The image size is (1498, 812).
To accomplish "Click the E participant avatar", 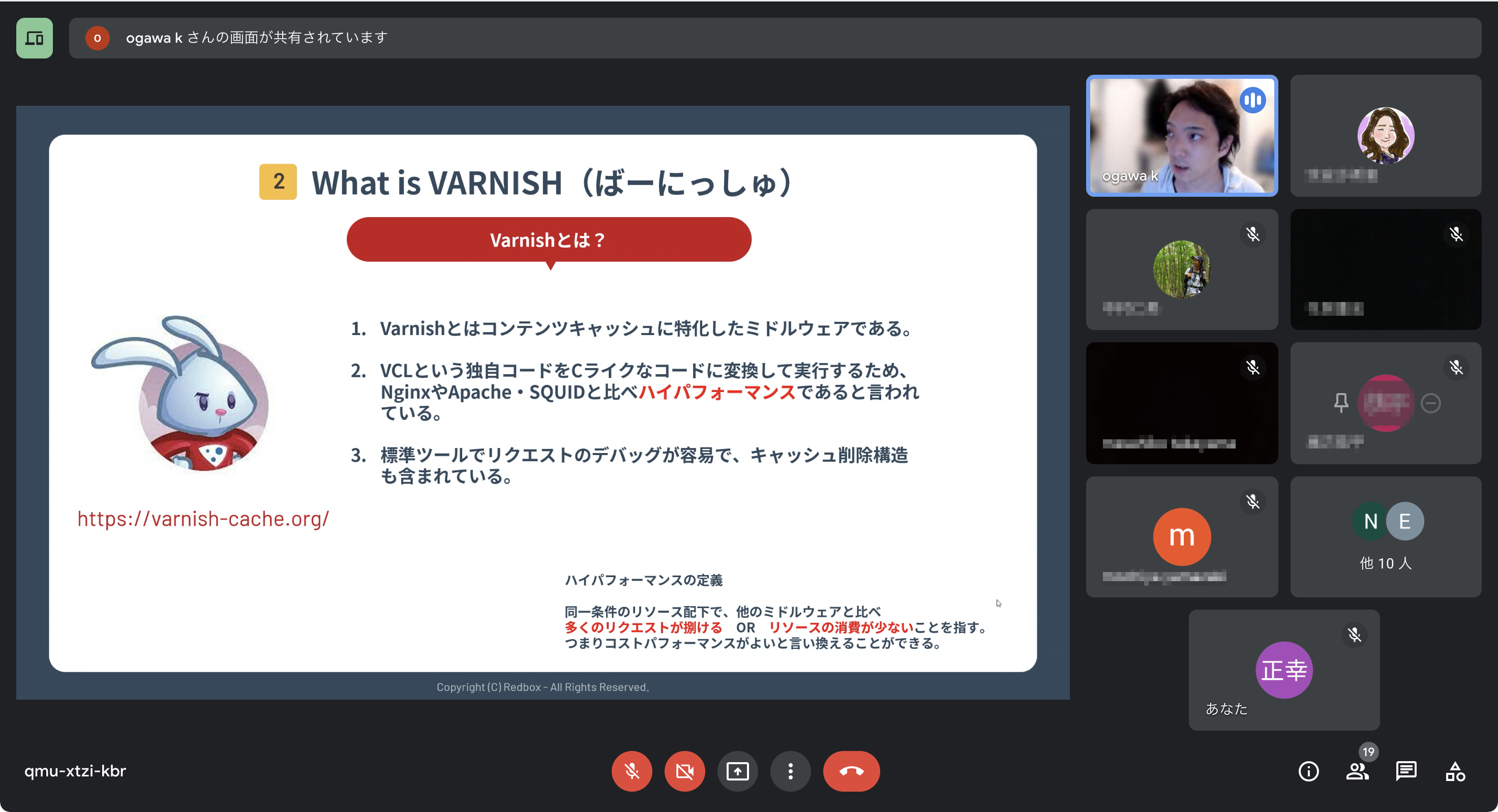I will (1405, 521).
